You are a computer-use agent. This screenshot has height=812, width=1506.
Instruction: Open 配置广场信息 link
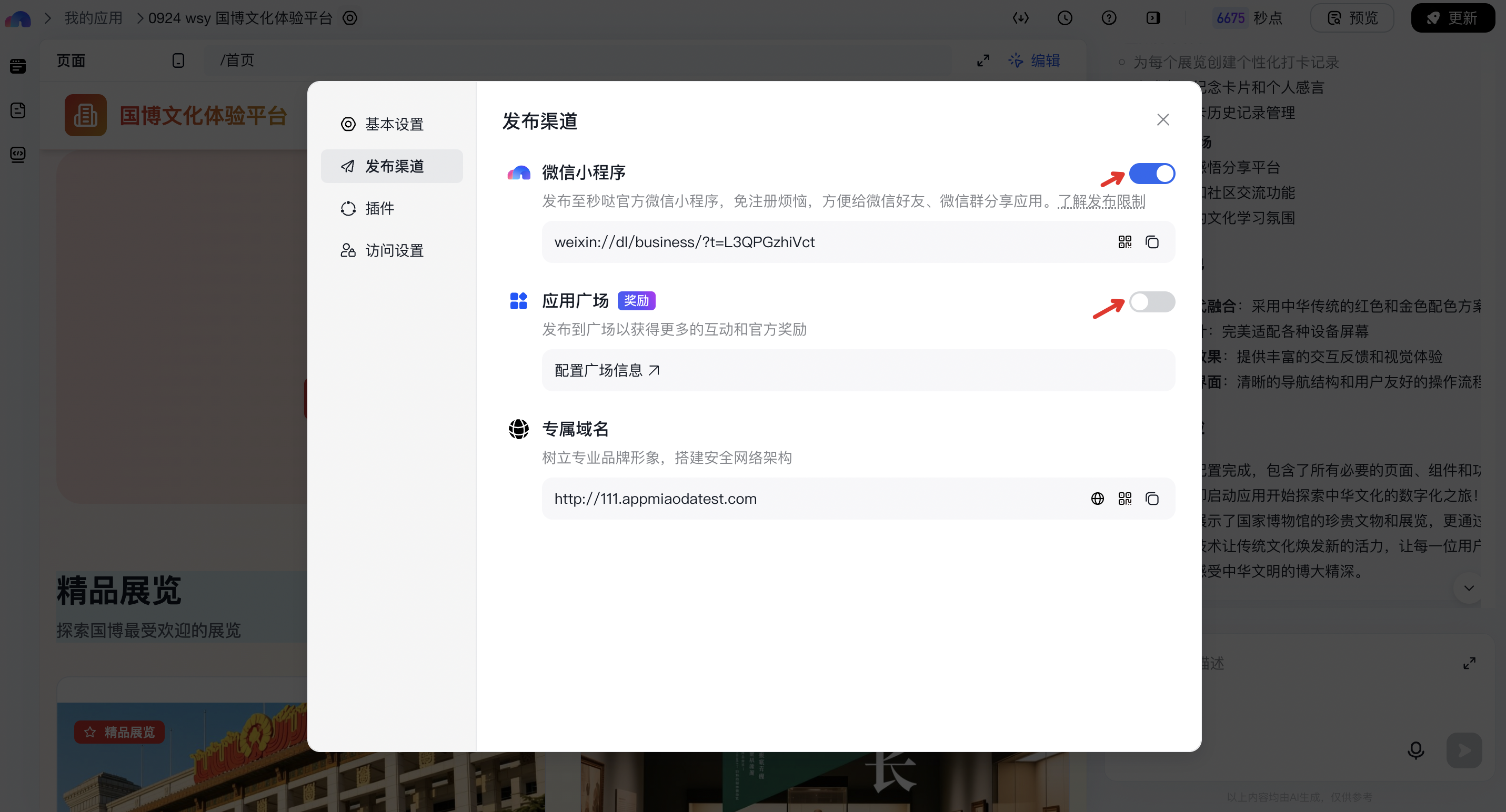pyautogui.click(x=607, y=370)
